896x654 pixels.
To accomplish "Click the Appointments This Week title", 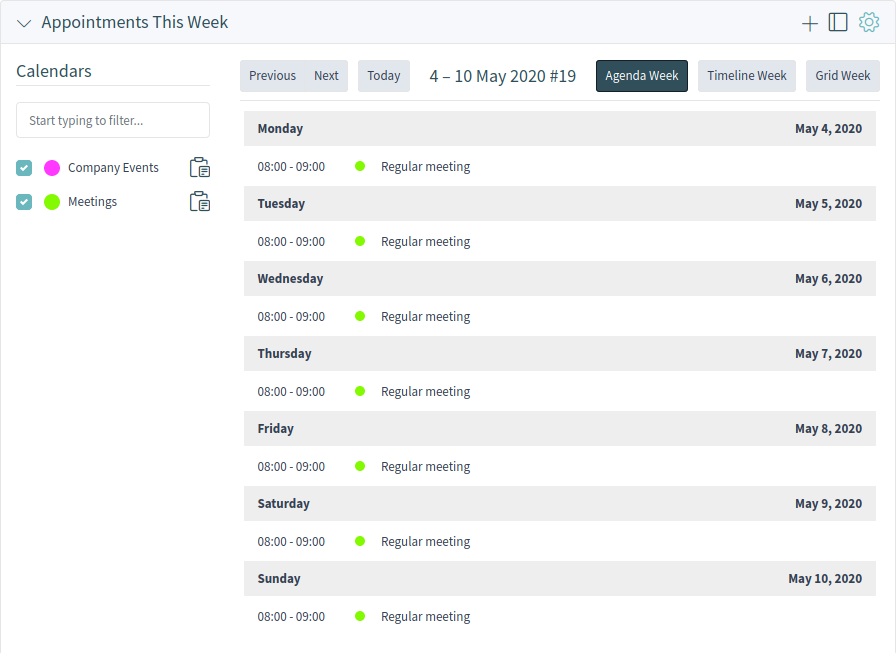I will 135,22.
